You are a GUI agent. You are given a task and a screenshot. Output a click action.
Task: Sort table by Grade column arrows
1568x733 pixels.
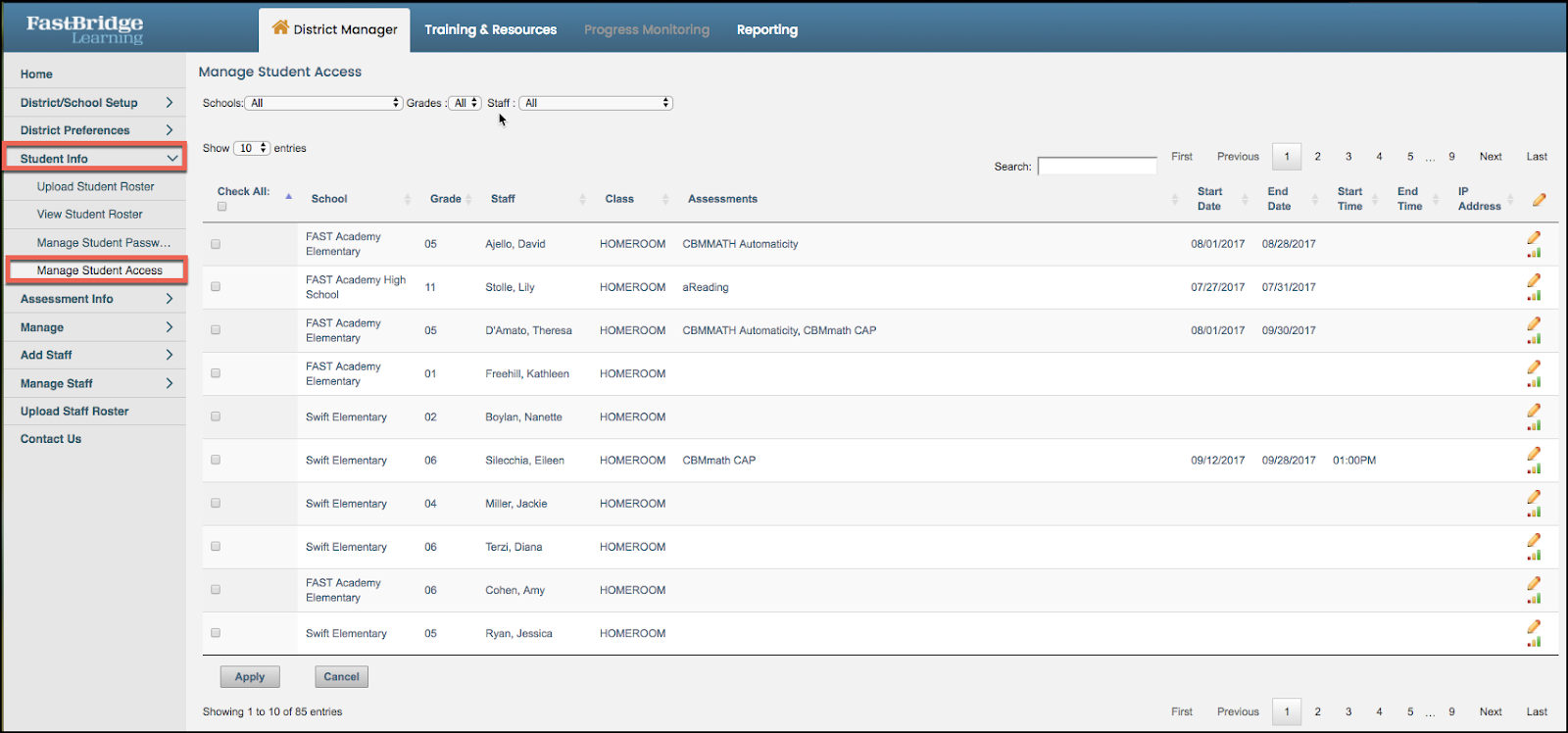[x=469, y=199]
